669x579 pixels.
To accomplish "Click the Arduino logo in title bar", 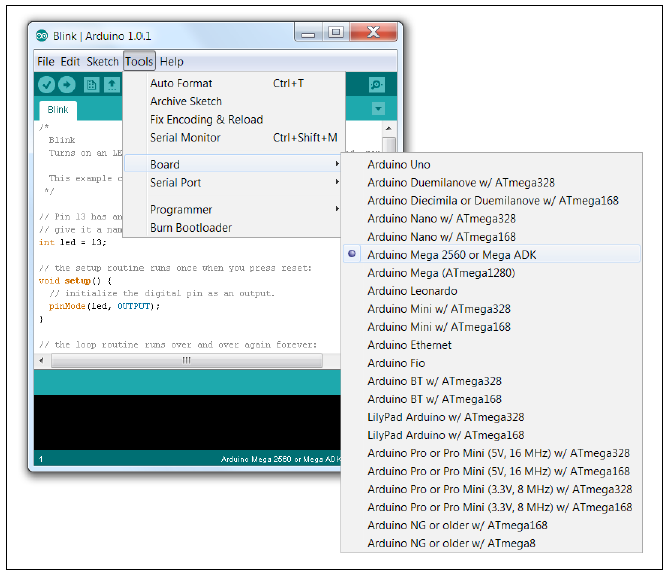I will [x=42, y=36].
